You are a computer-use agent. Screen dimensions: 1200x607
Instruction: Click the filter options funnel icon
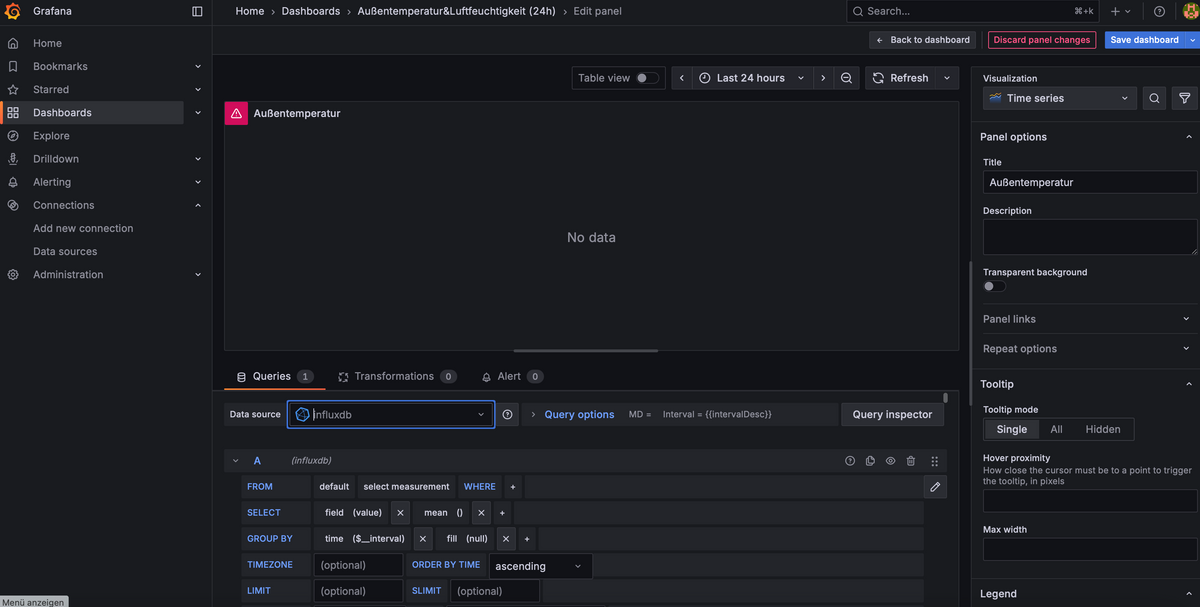click(1184, 98)
